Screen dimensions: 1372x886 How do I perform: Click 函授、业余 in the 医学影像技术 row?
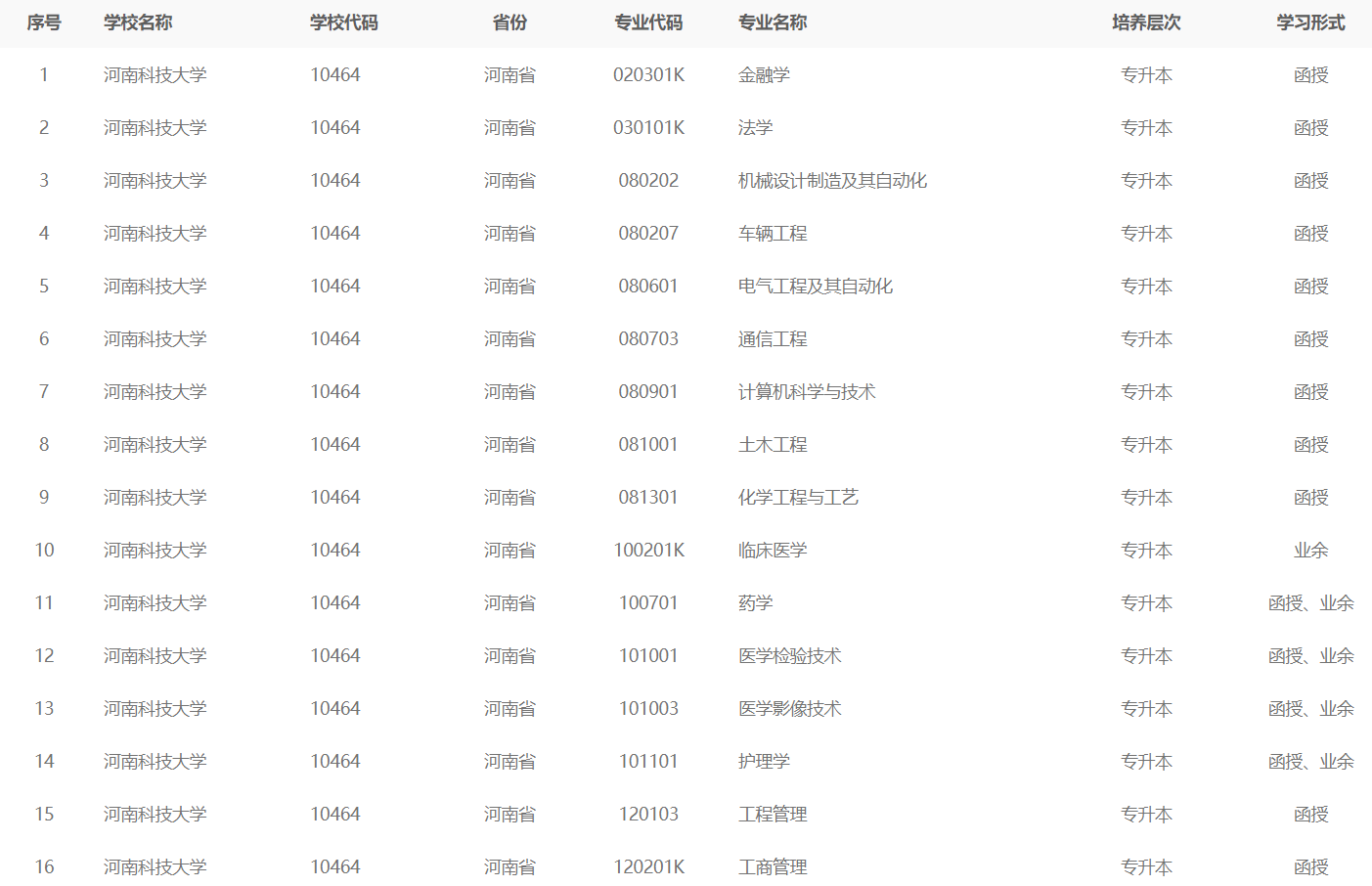point(1310,709)
